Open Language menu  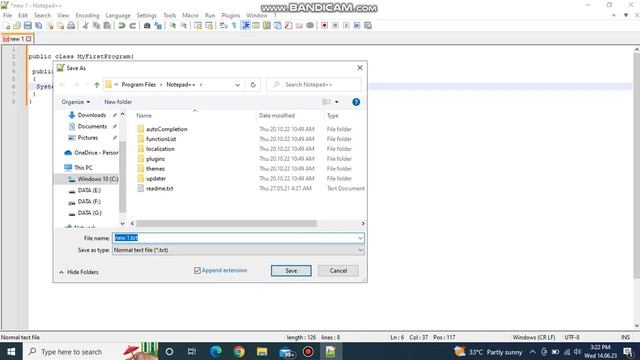point(118,15)
